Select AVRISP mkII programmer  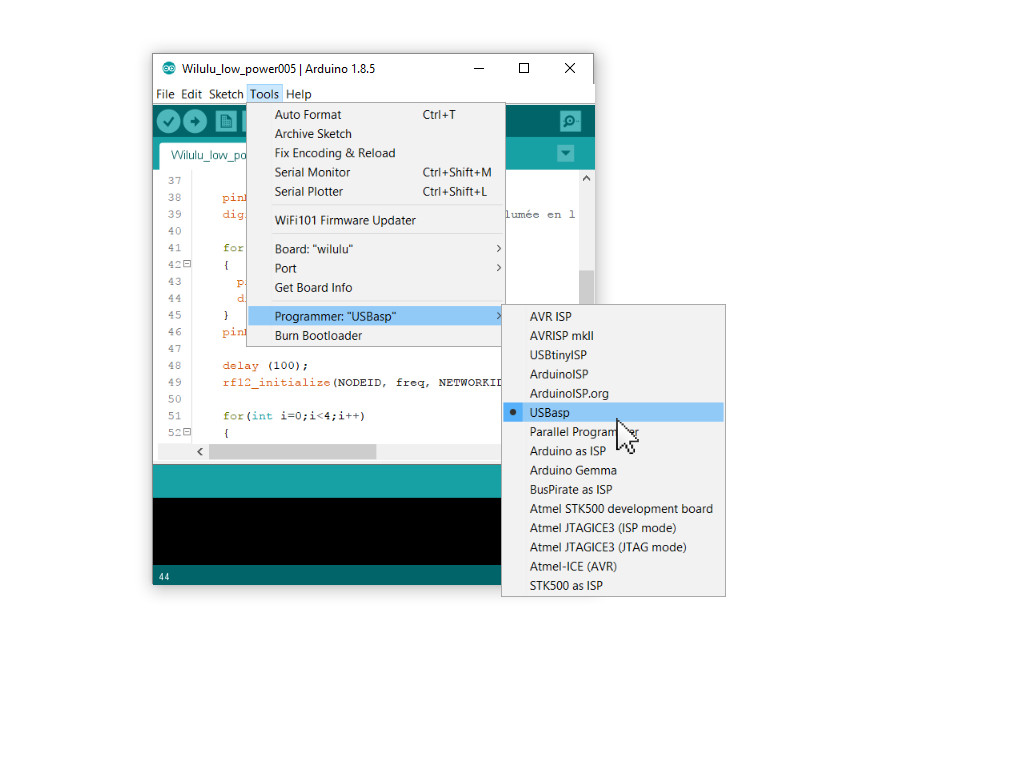click(x=613, y=336)
